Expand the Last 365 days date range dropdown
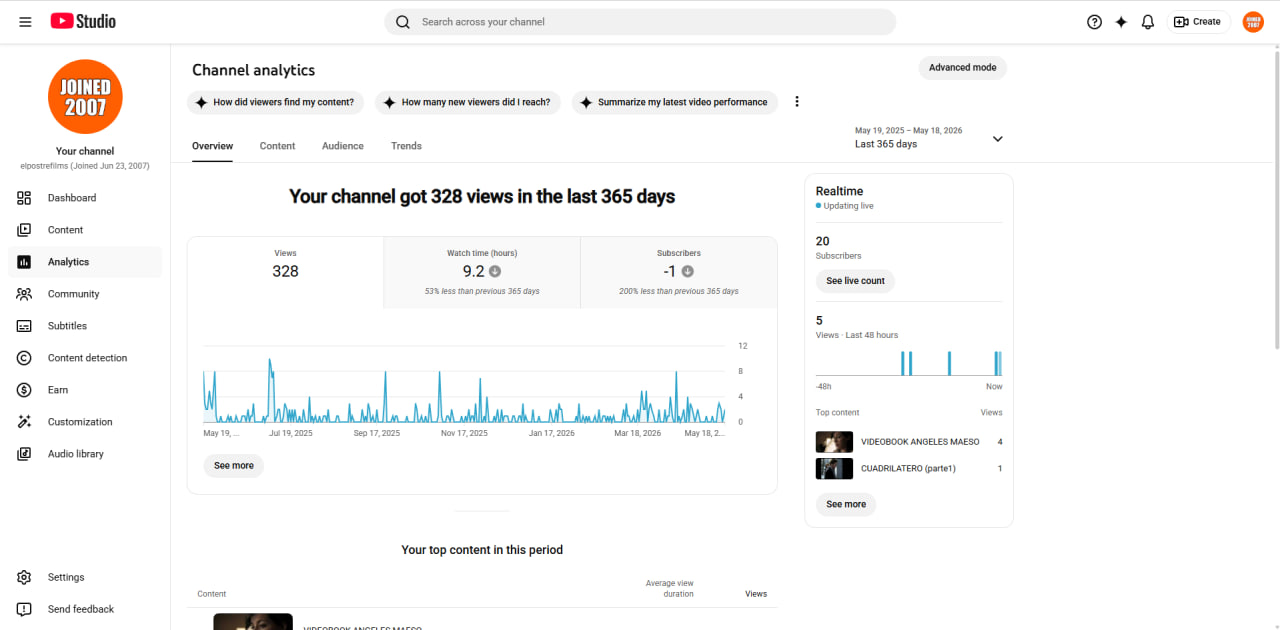This screenshot has height=630, width=1280. [997, 139]
